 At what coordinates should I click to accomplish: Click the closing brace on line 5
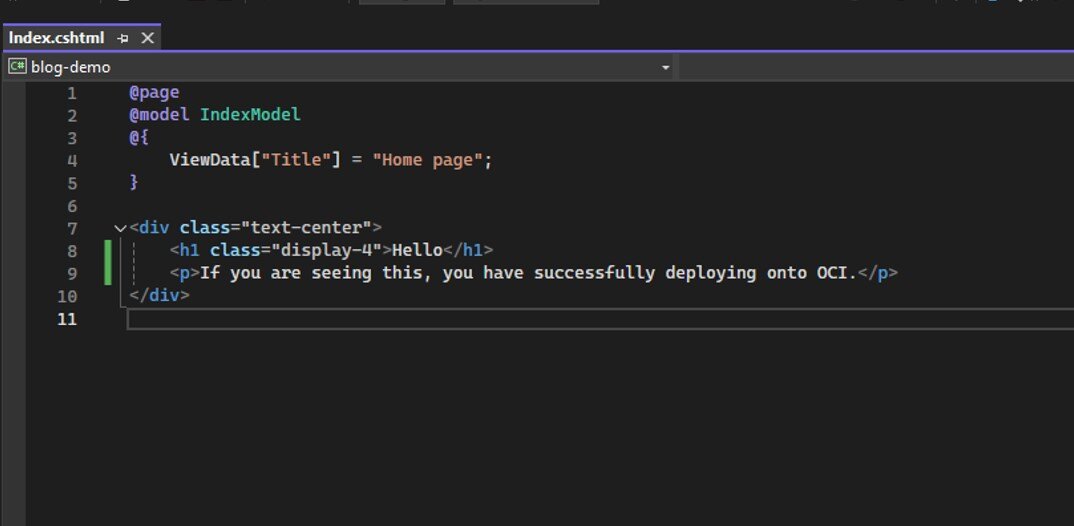pyautogui.click(x=134, y=182)
